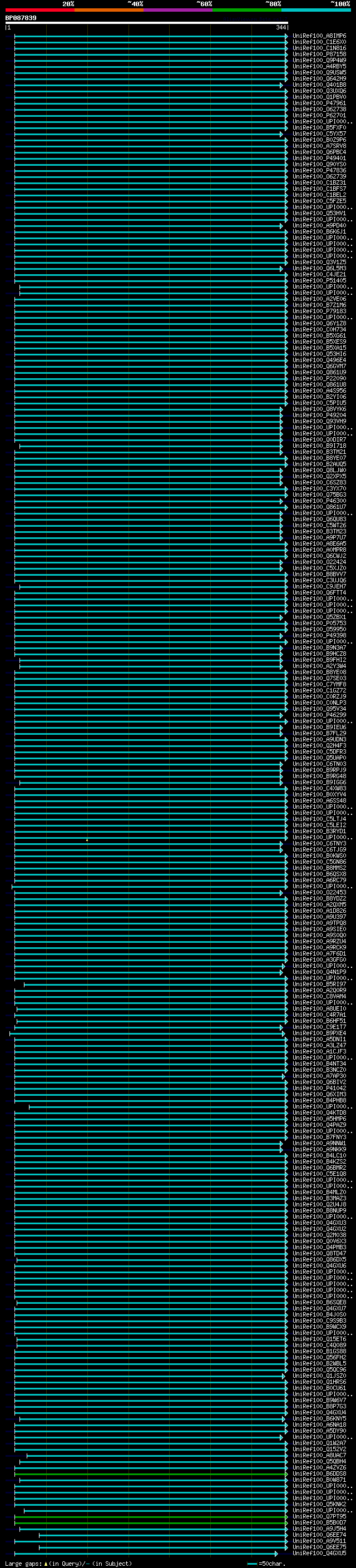Choose the UniRef100_A4ZVZ6 entry

pos(319,1467)
